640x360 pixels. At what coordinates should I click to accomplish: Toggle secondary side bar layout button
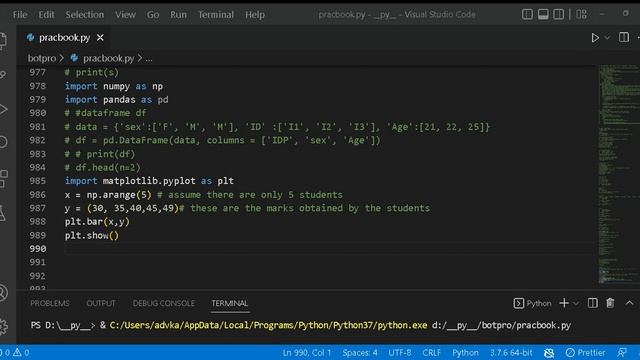click(x=558, y=14)
